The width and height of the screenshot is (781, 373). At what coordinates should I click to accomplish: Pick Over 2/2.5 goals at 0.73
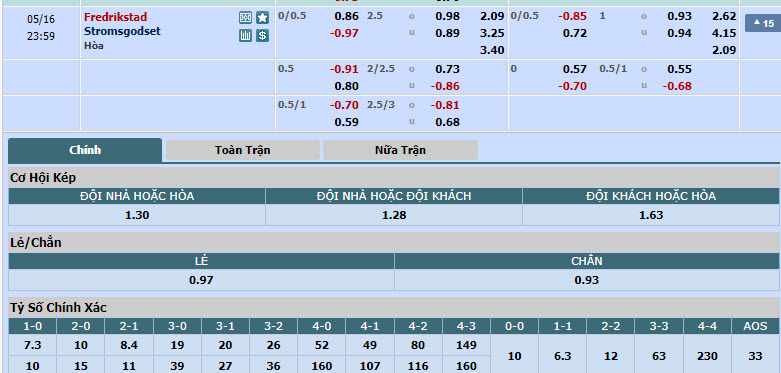point(447,69)
